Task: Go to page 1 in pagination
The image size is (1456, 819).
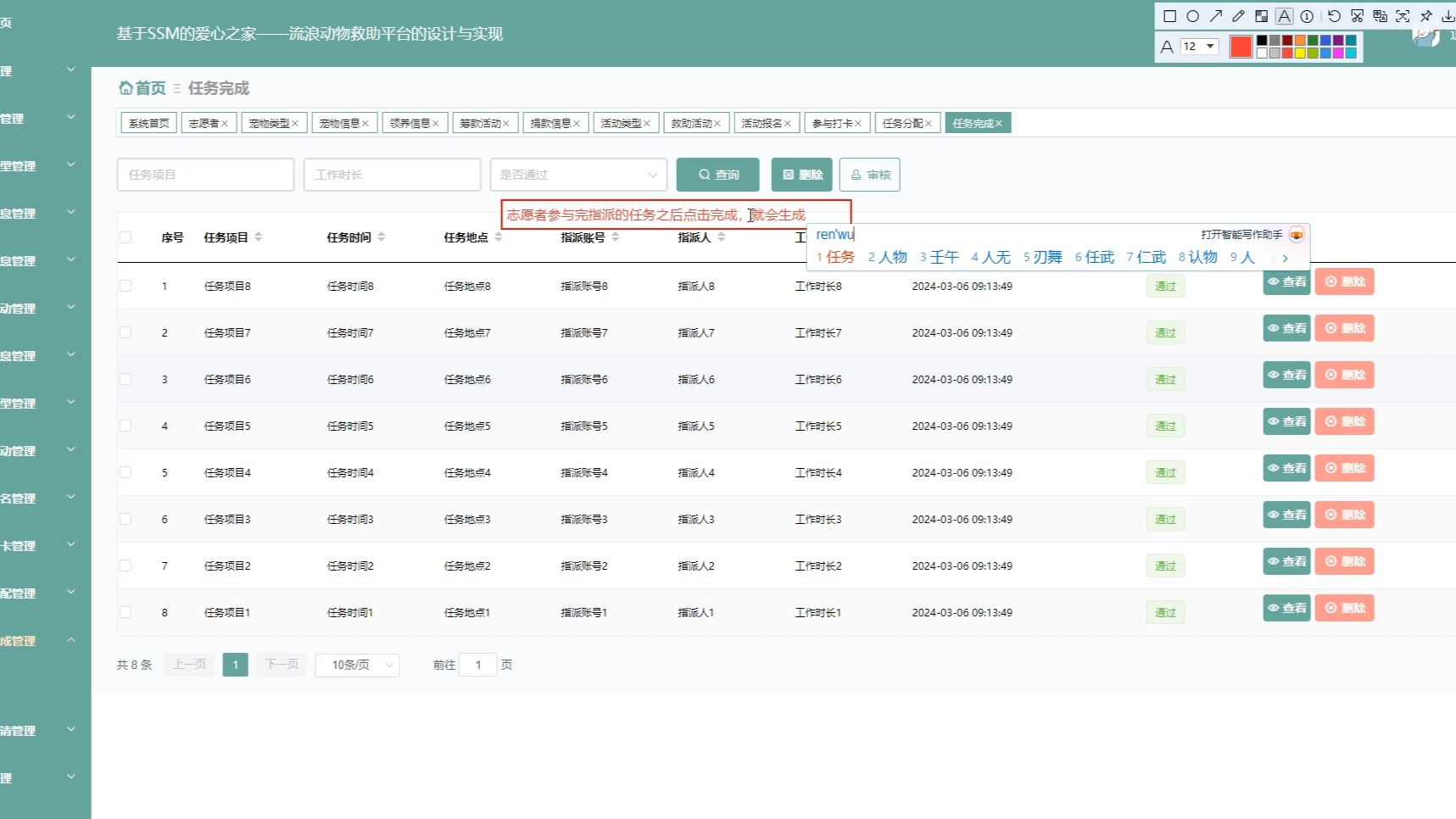Action: pyautogui.click(x=236, y=665)
